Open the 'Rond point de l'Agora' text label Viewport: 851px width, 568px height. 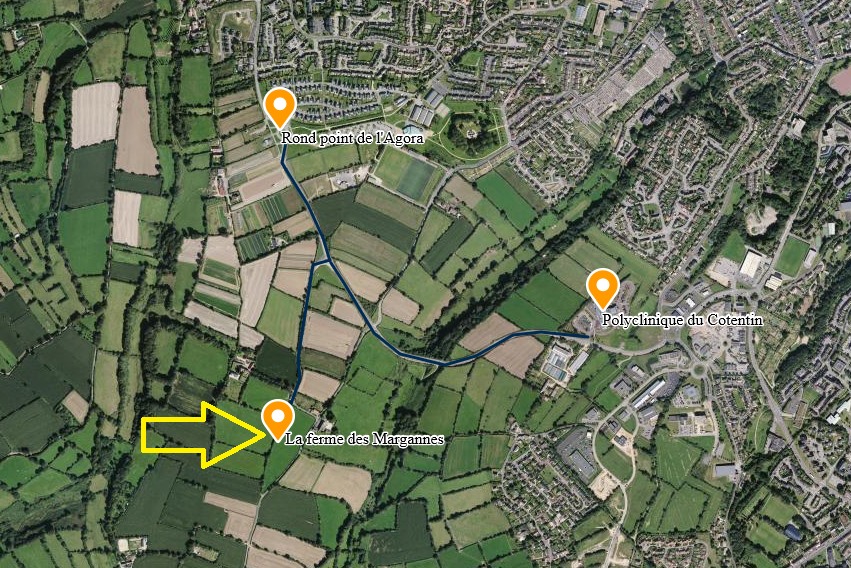[x=352, y=138]
